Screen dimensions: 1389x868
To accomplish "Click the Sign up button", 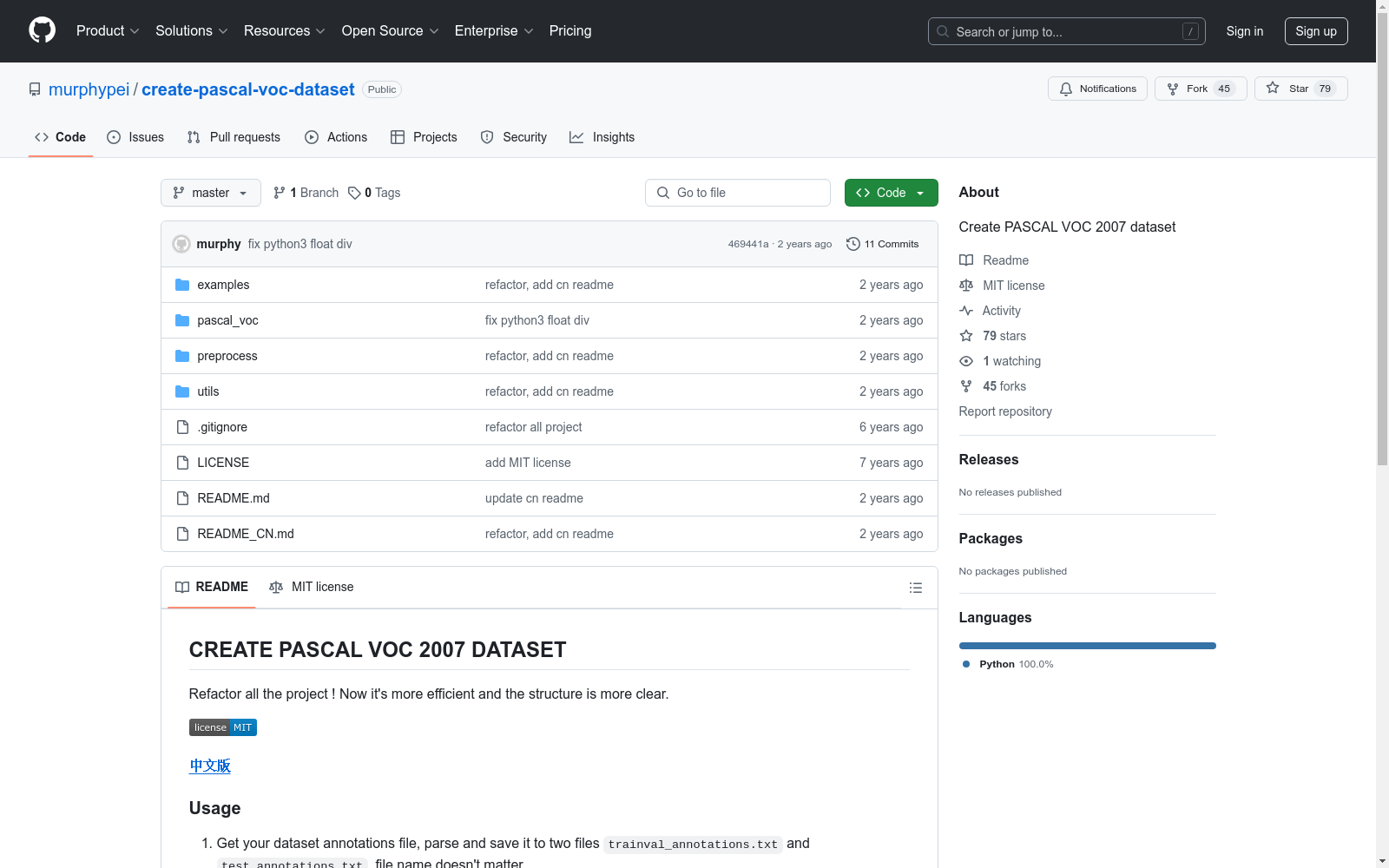I will 1316,31.
